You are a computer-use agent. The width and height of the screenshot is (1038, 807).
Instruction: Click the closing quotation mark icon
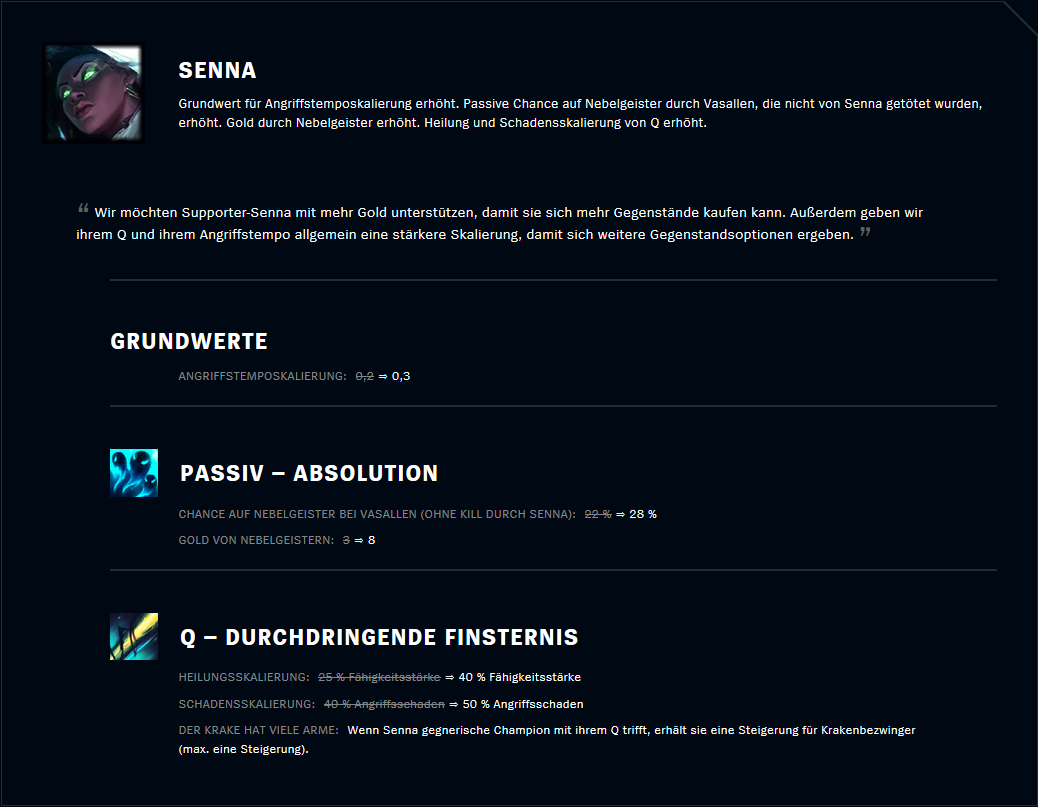[865, 232]
